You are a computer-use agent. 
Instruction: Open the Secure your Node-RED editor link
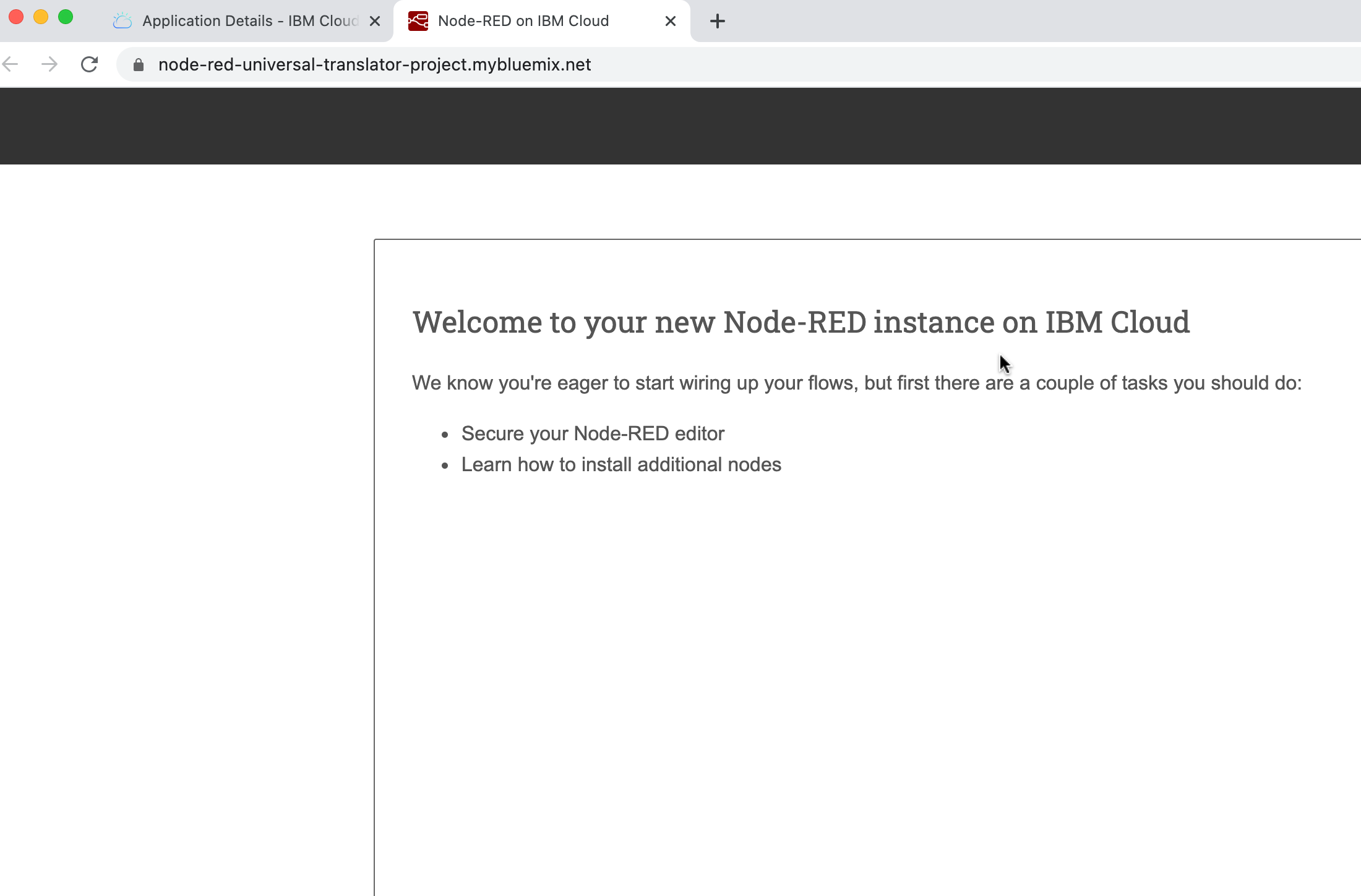(593, 433)
